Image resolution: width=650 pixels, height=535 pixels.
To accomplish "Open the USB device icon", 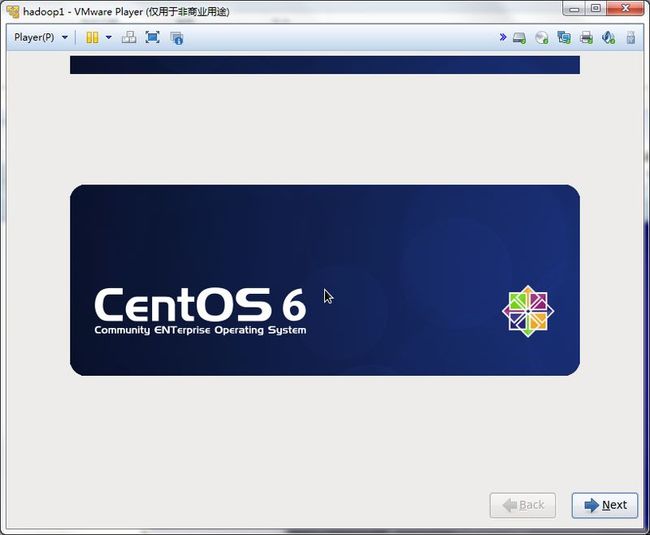I will click(x=631, y=38).
